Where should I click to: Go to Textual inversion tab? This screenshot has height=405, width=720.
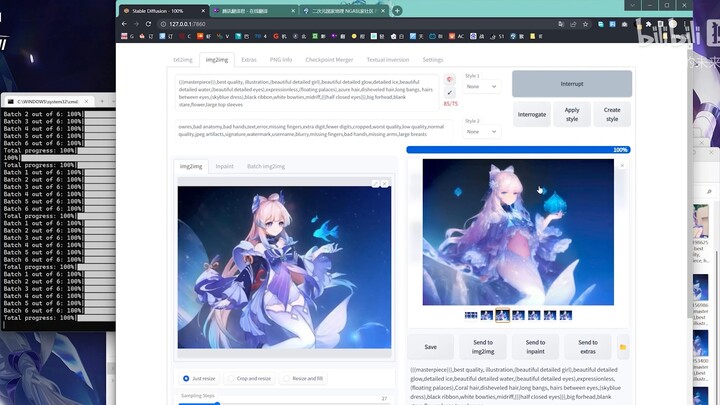388,60
